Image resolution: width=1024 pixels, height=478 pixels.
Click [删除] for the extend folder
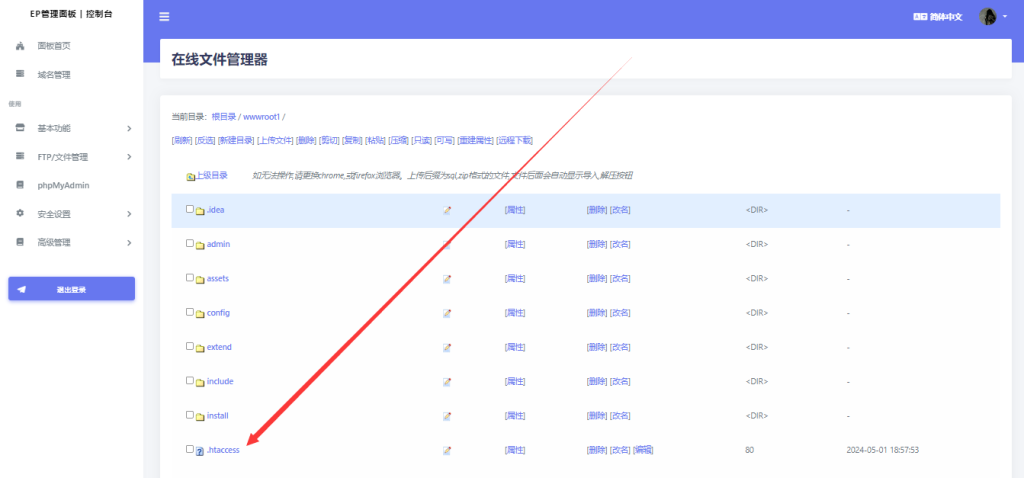[x=597, y=347]
